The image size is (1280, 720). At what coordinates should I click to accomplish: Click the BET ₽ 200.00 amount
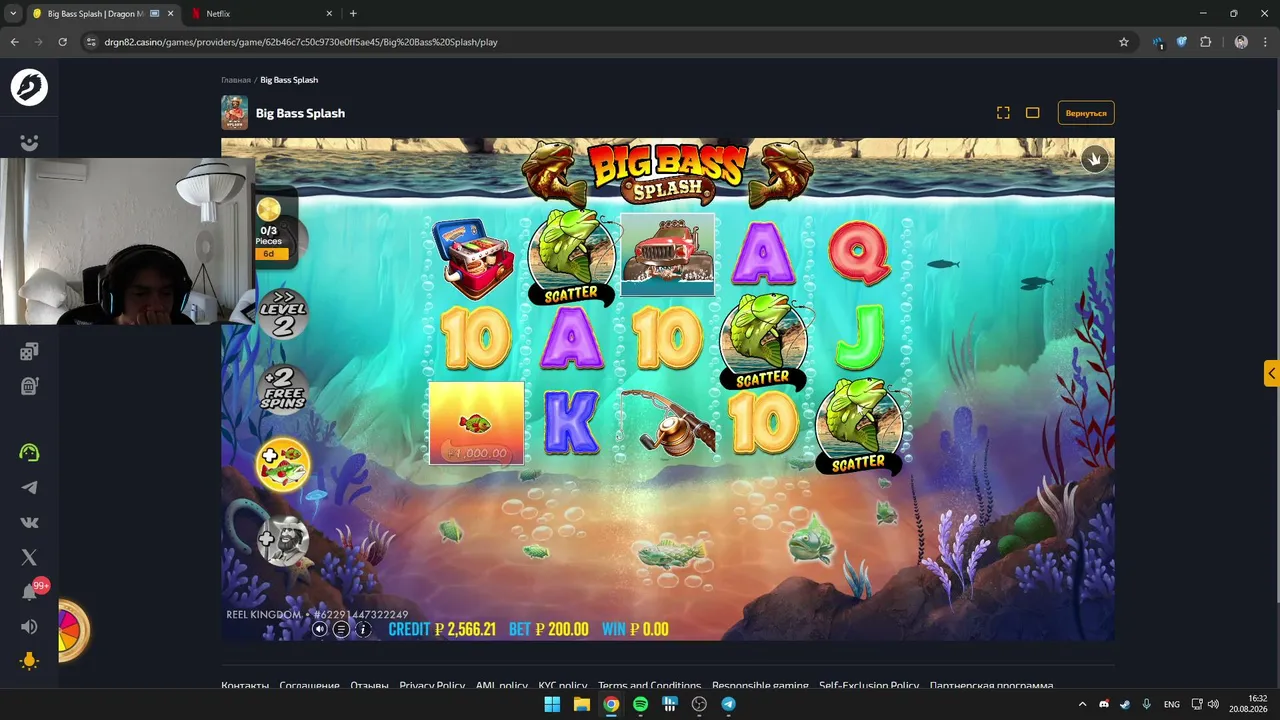549,629
